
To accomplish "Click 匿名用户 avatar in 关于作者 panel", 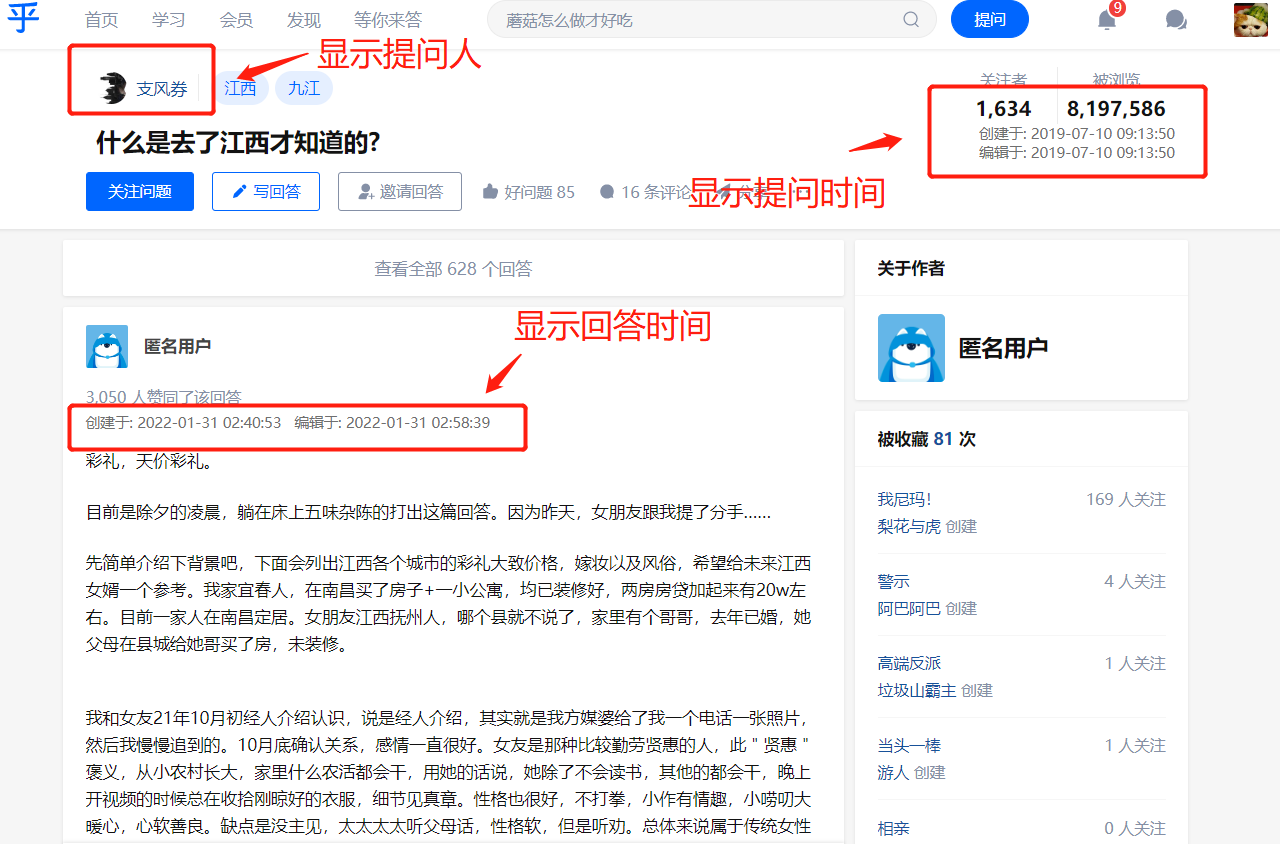I will pos(911,348).
